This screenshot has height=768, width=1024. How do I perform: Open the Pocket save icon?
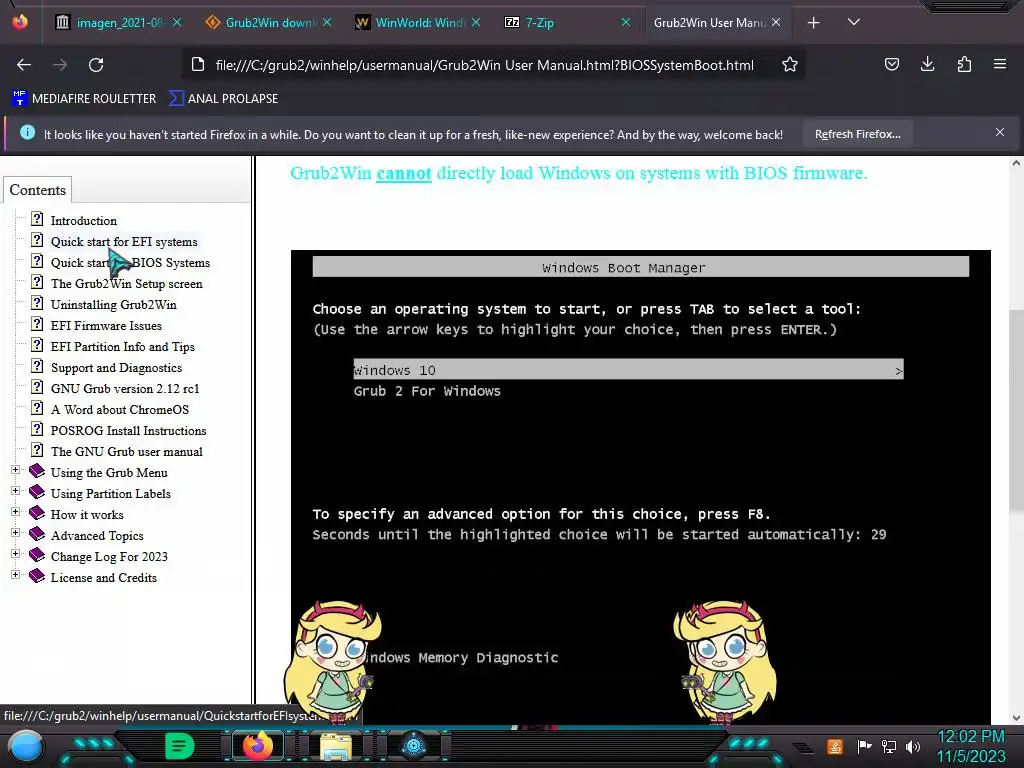click(x=891, y=64)
